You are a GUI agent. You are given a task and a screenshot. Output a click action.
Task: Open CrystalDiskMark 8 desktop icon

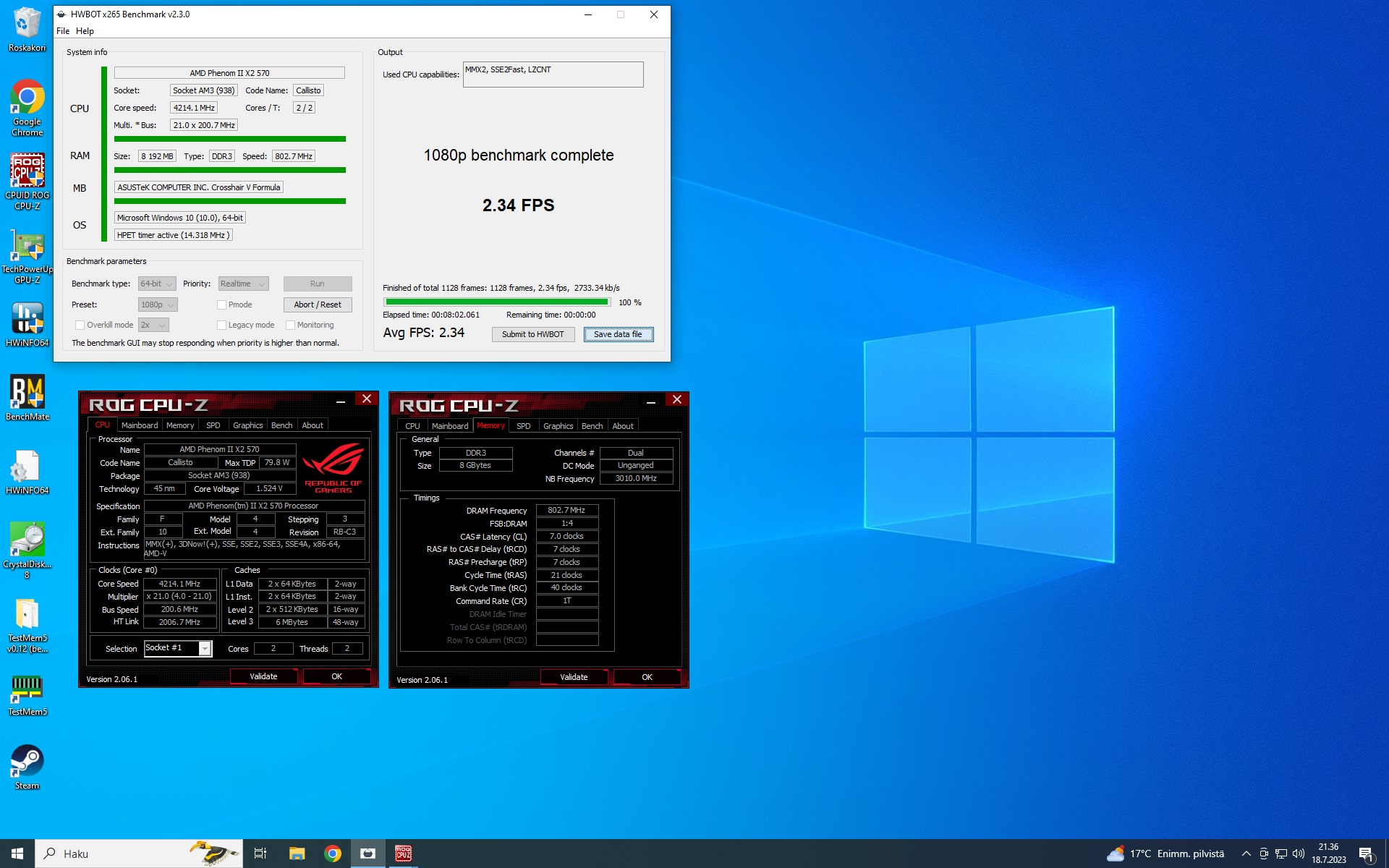pyautogui.click(x=27, y=550)
